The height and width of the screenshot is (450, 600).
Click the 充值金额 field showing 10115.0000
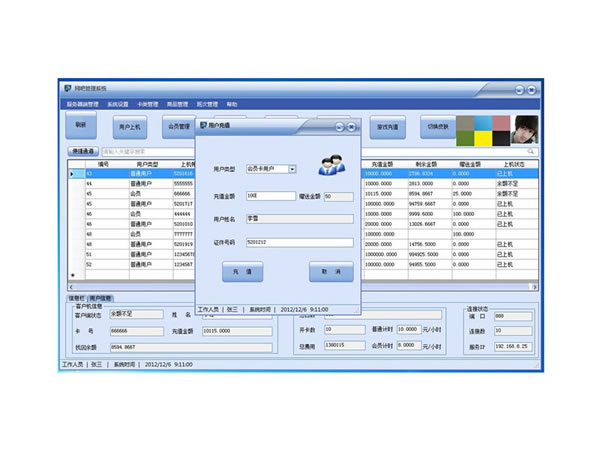pyautogui.click(x=237, y=331)
